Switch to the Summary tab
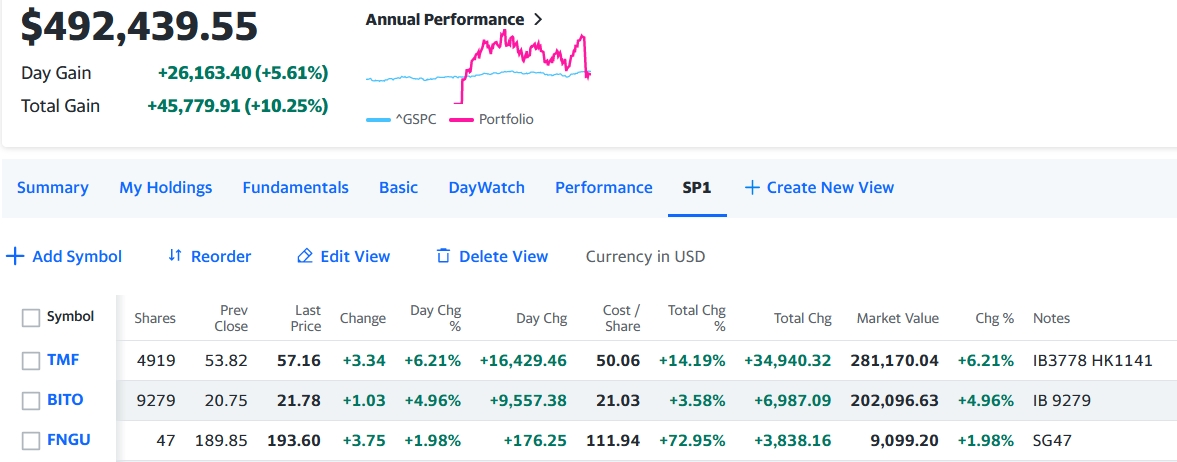The width and height of the screenshot is (1177, 462). point(52,188)
